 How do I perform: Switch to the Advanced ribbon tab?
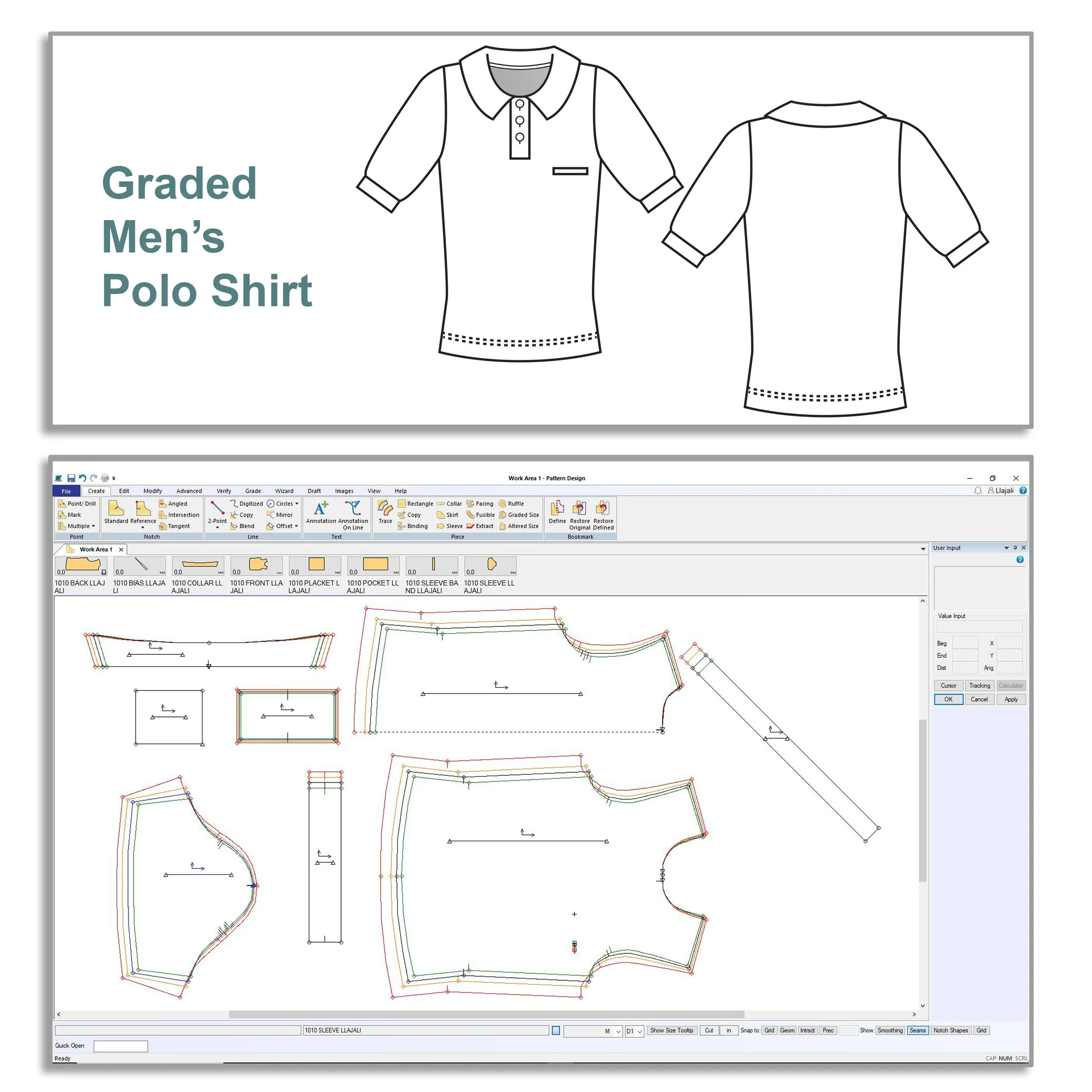pyautogui.click(x=189, y=491)
